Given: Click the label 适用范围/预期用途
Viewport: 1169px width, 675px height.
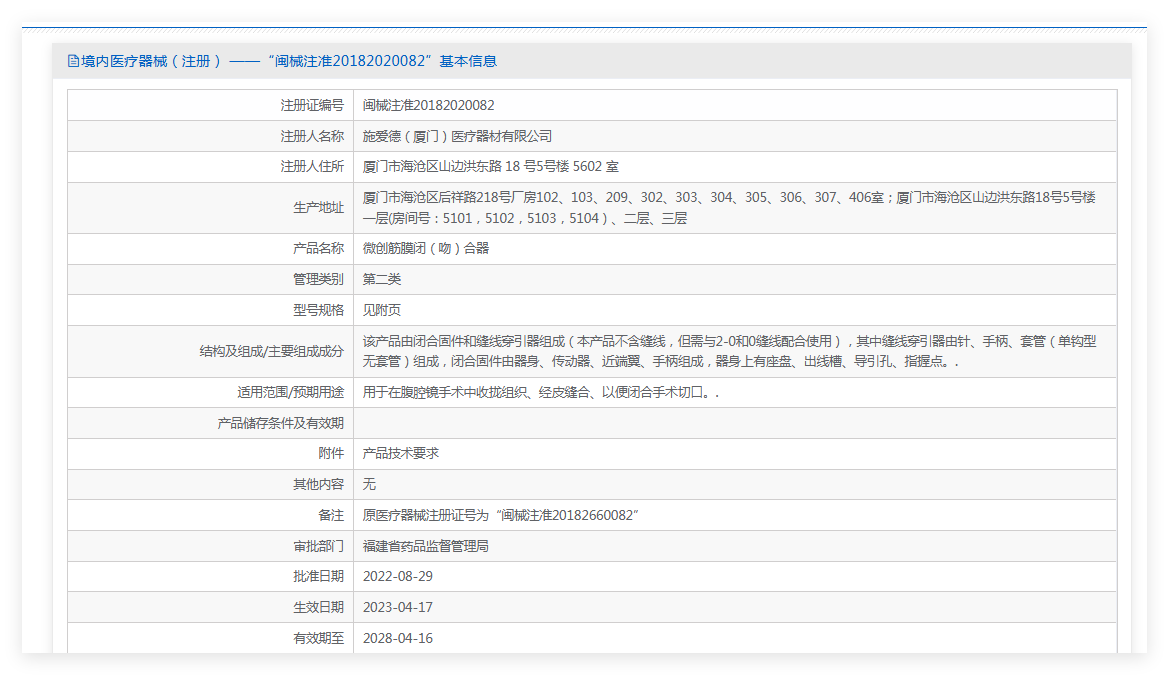Looking at the screenshot, I should tap(290, 392).
